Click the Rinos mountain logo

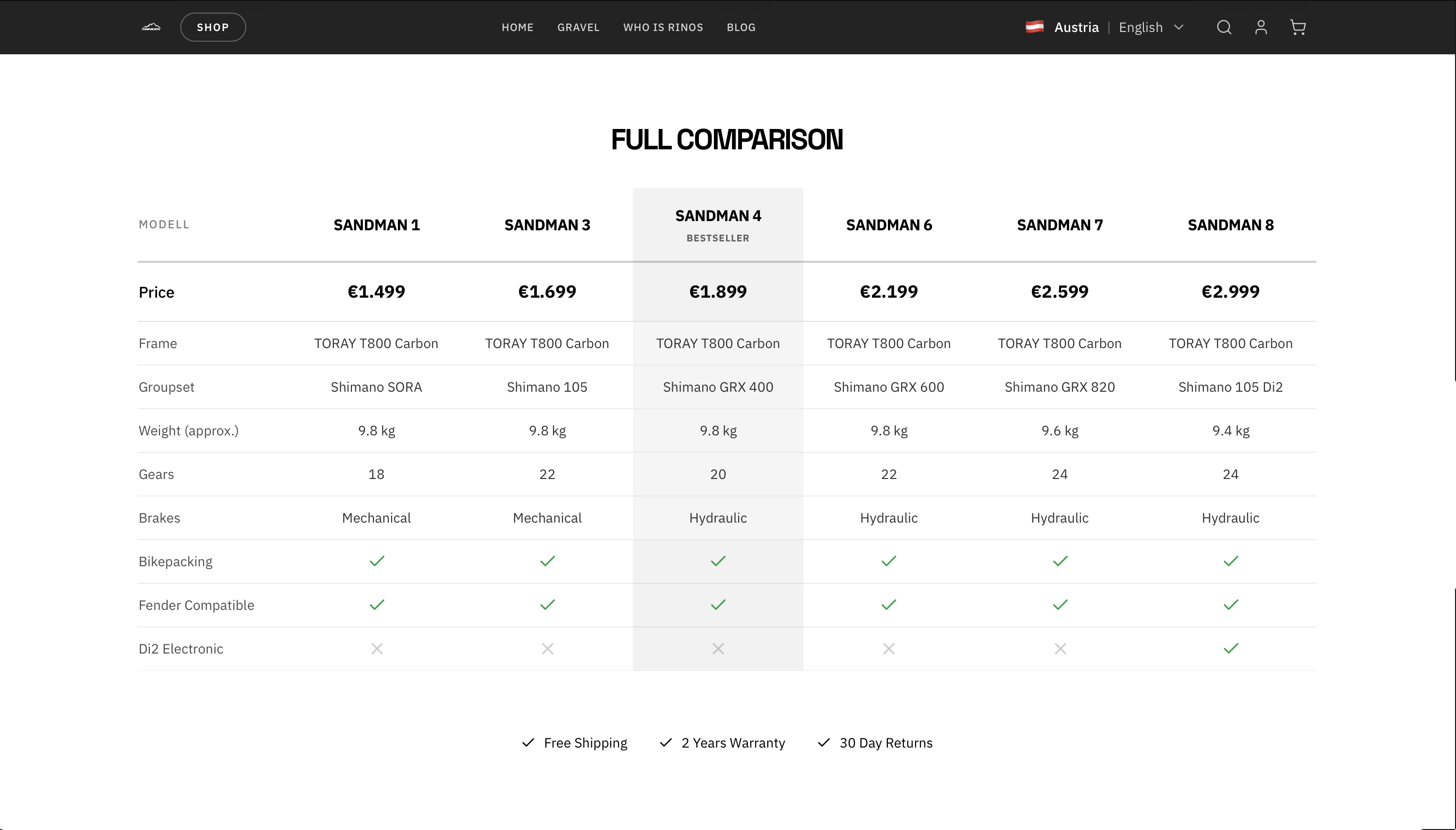click(x=151, y=27)
